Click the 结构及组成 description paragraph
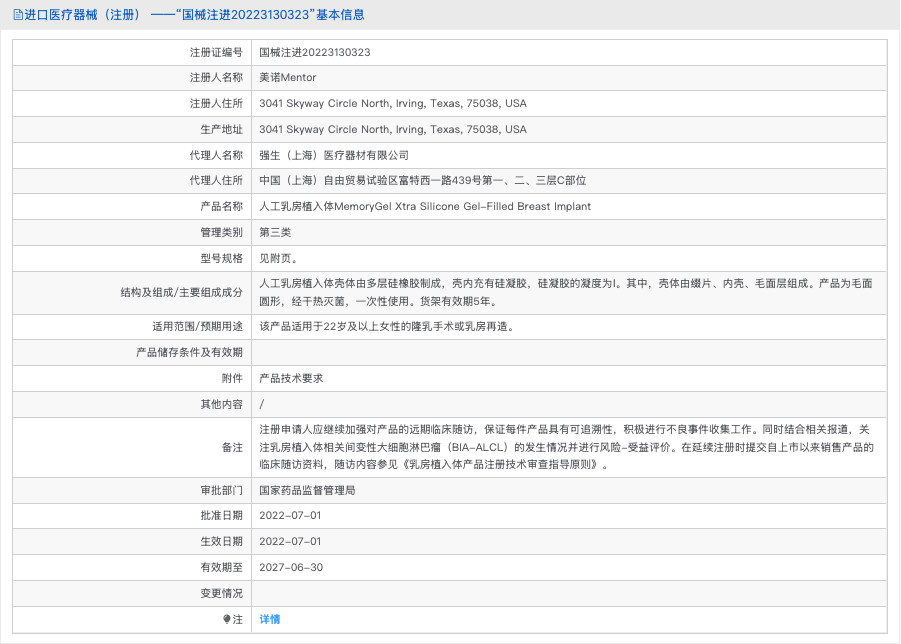Screen dimensions: 901x644 [x=566, y=292]
